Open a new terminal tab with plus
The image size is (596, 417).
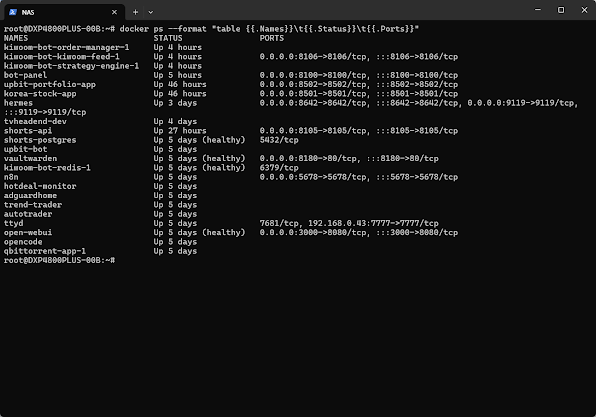(135, 12)
